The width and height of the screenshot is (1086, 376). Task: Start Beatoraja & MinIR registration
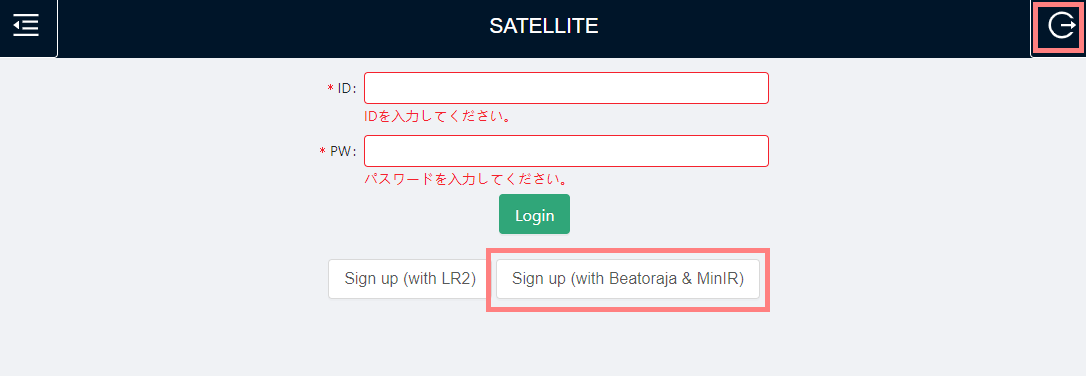[x=627, y=279]
